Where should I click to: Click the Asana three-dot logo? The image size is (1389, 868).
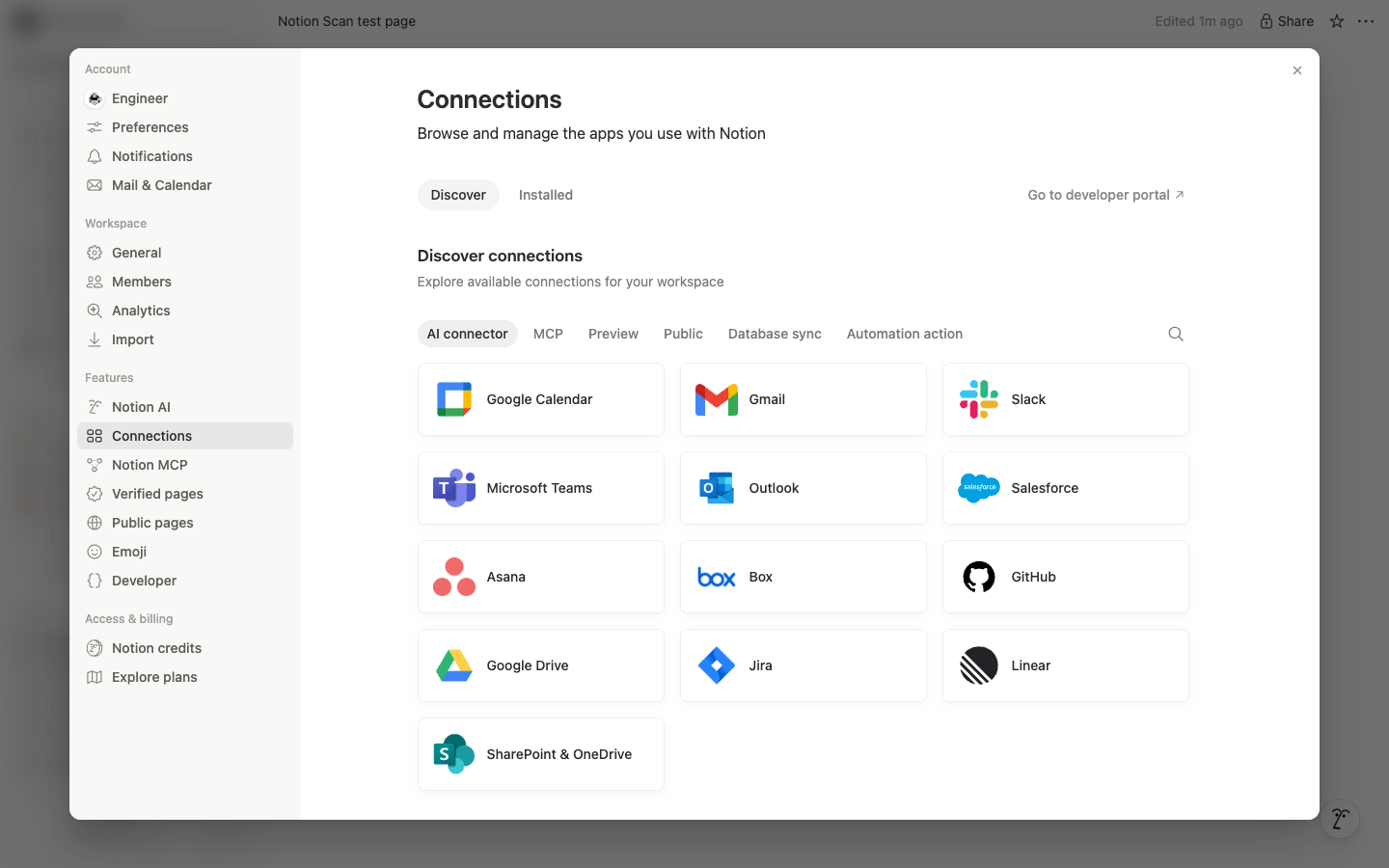[x=454, y=577]
